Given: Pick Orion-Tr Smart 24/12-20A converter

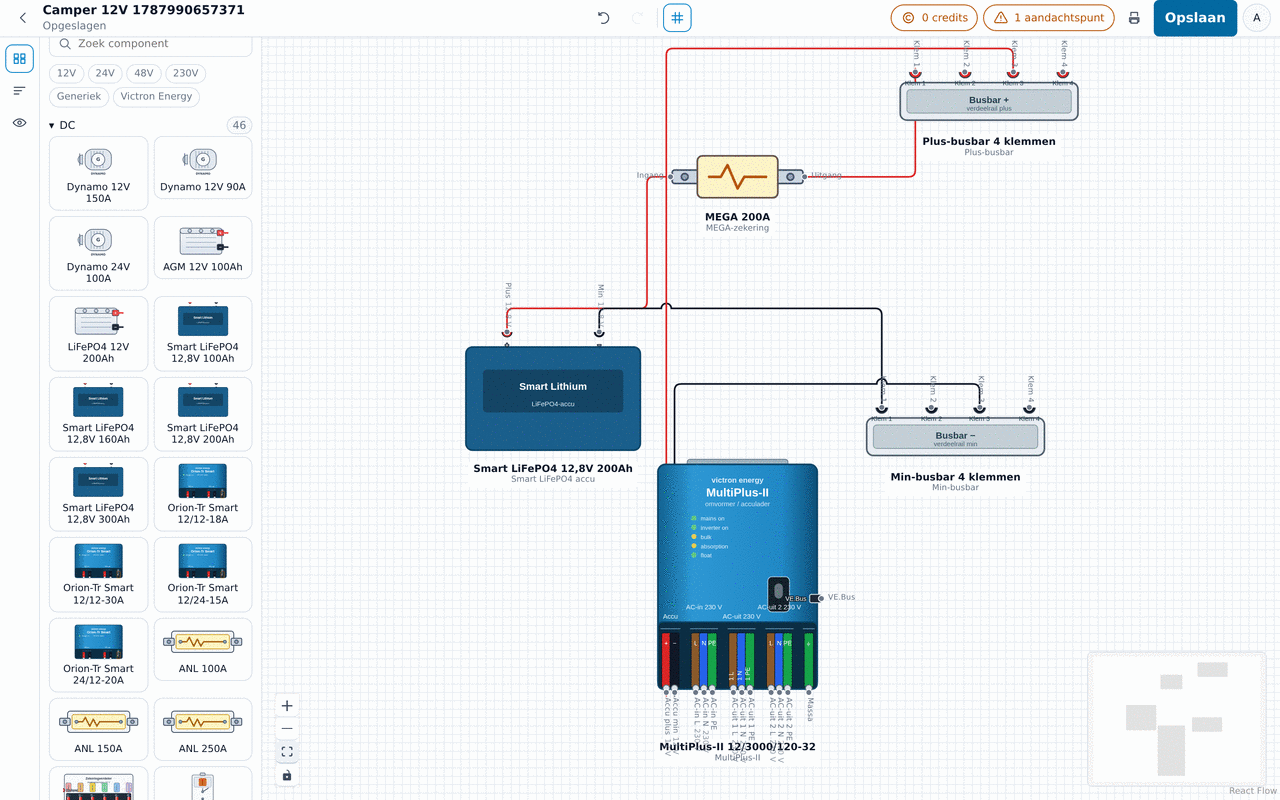Looking at the screenshot, I should [98, 655].
